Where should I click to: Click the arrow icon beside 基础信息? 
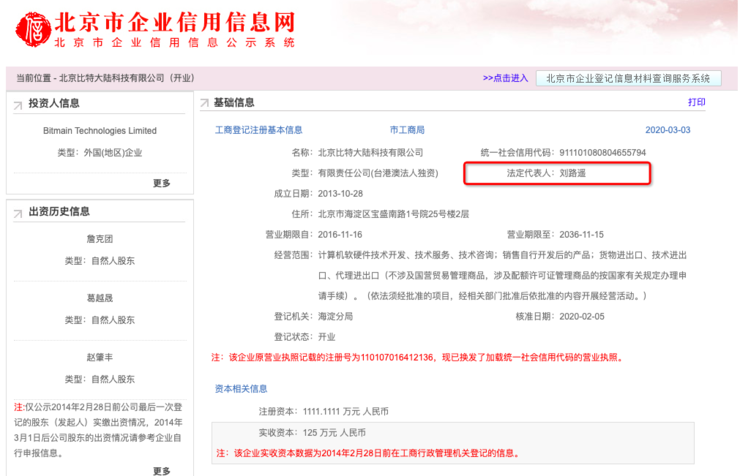[204, 103]
